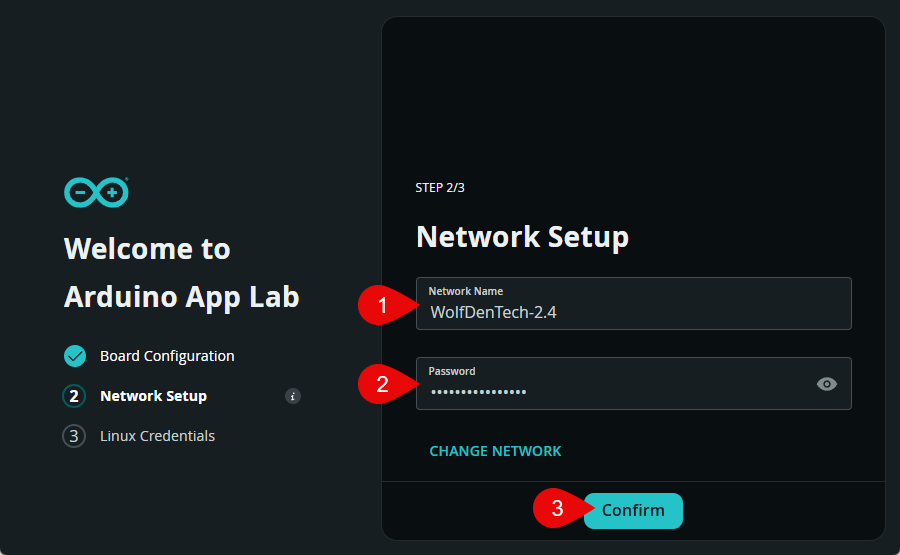The image size is (900, 555).
Task: Click the step 2 circle icon
Action: [75, 396]
